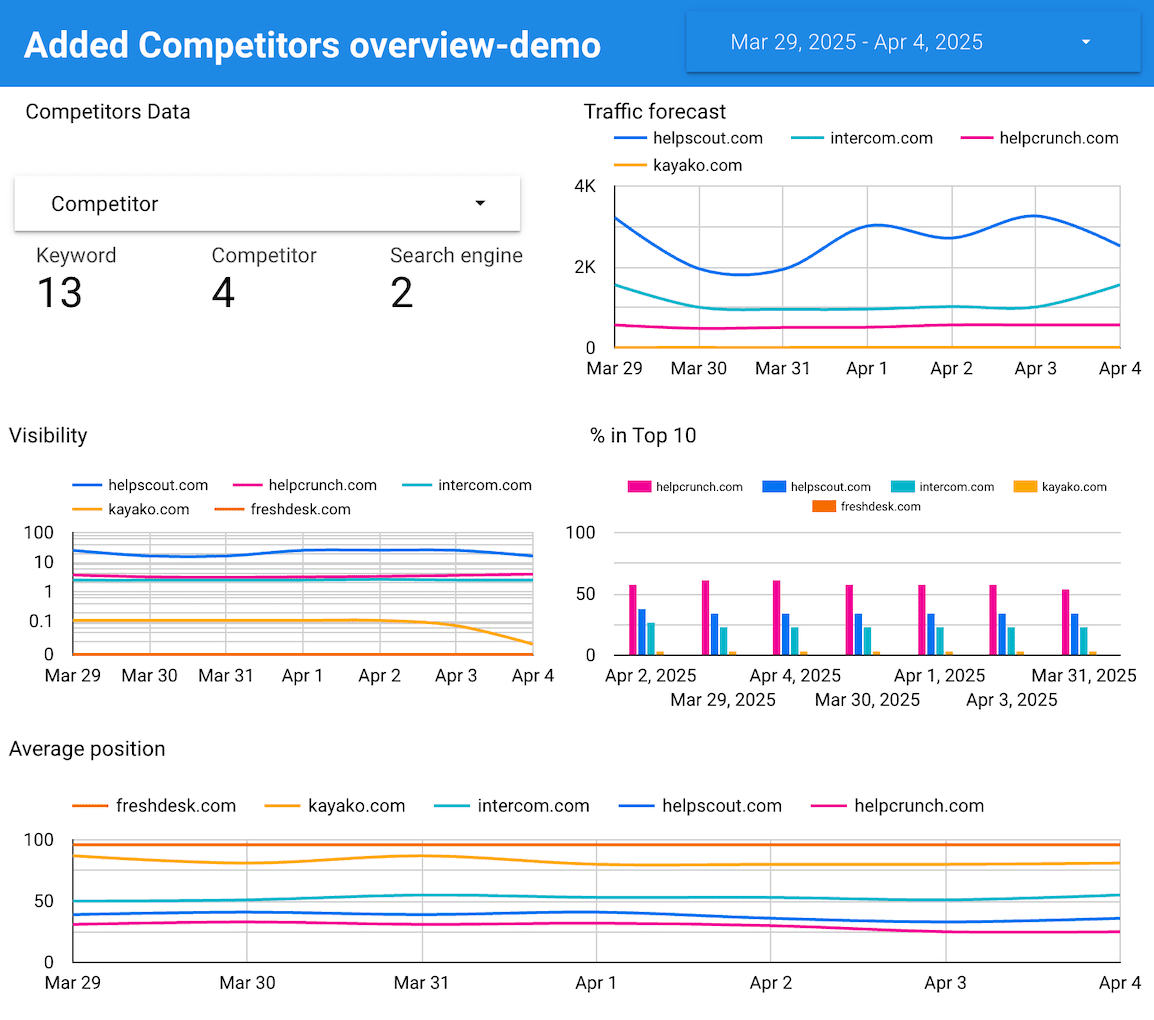Click the Apr 2 axis label in Visibility chart
The image size is (1154, 1020).
(379, 676)
